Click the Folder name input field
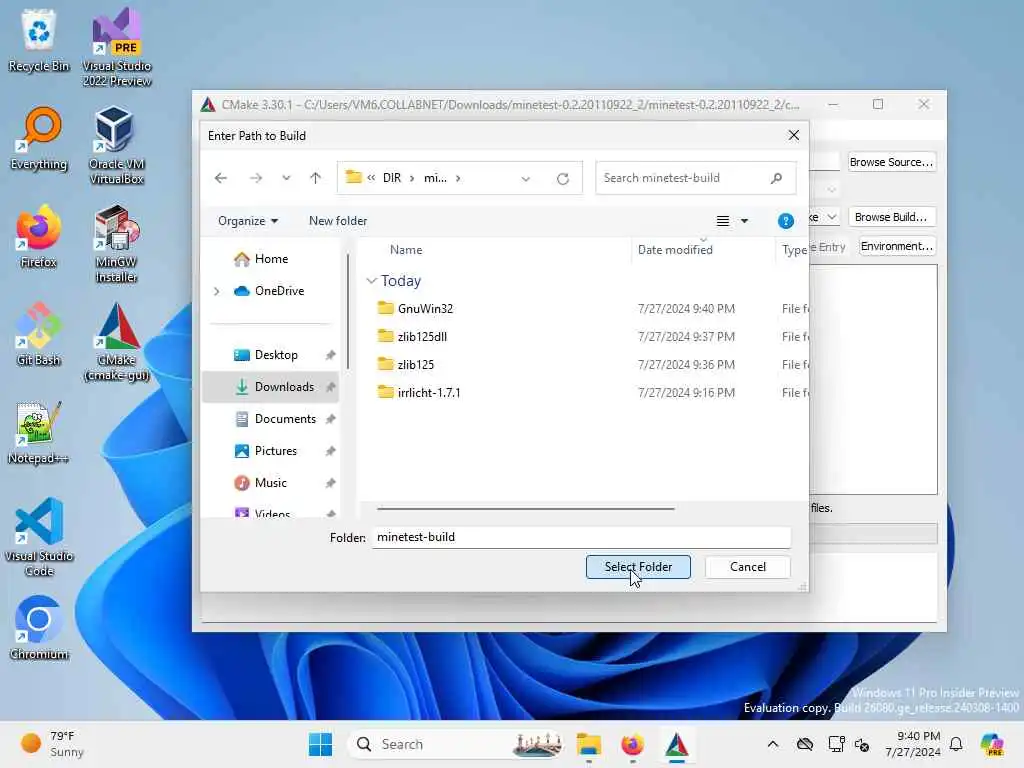1024x768 pixels. pos(581,537)
